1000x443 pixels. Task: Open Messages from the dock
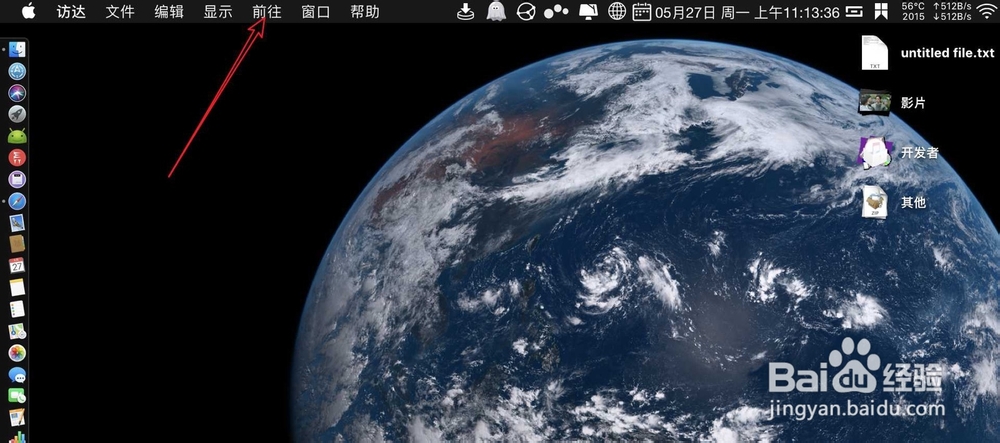pyautogui.click(x=17, y=374)
